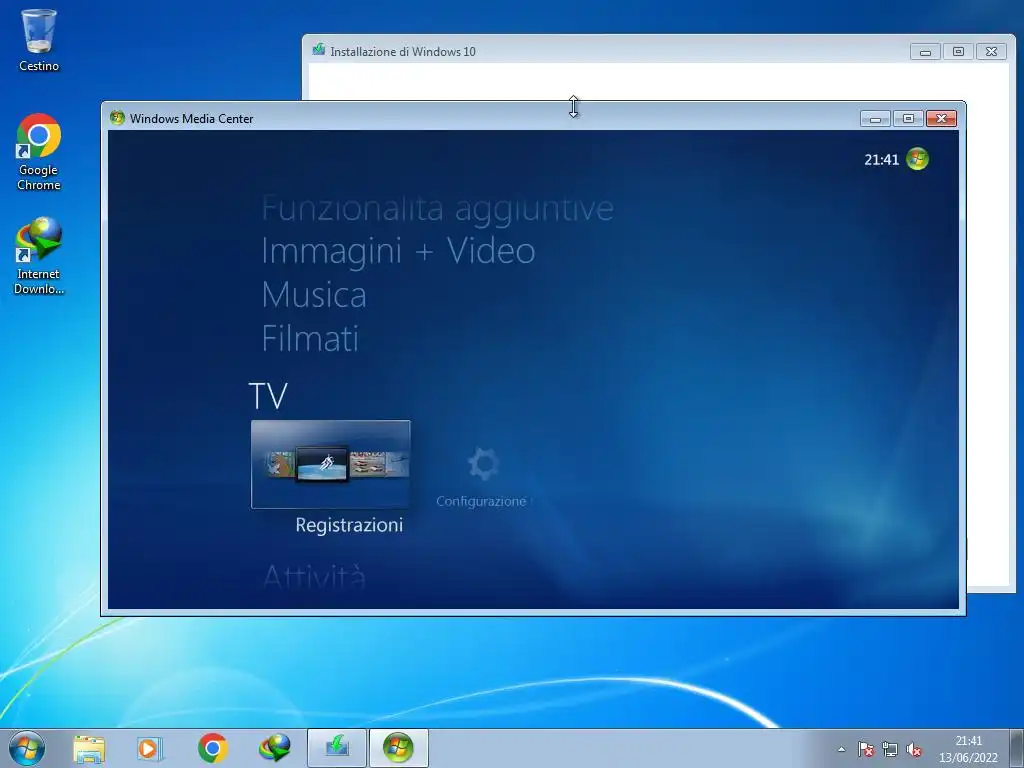Maximize the Installazione di Windows 10 window
The width and height of the screenshot is (1024, 768).
pyautogui.click(x=958, y=52)
